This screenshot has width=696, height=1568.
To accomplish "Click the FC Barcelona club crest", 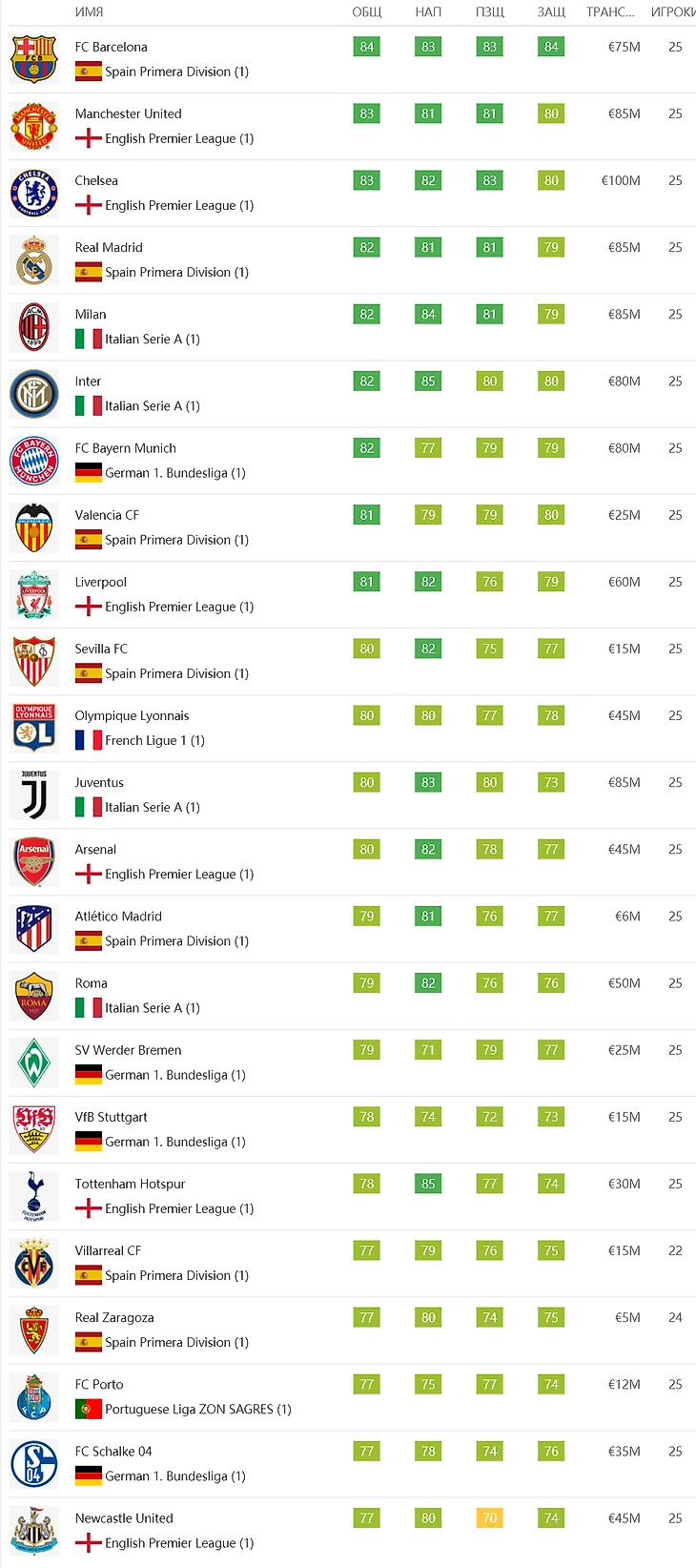I will tap(34, 59).
